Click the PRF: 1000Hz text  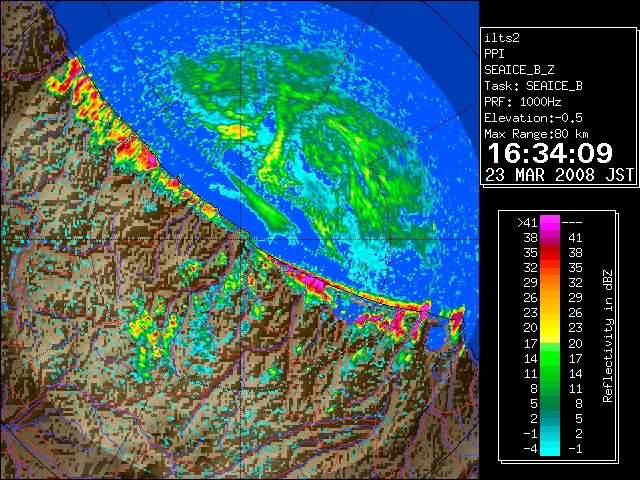(x=523, y=102)
